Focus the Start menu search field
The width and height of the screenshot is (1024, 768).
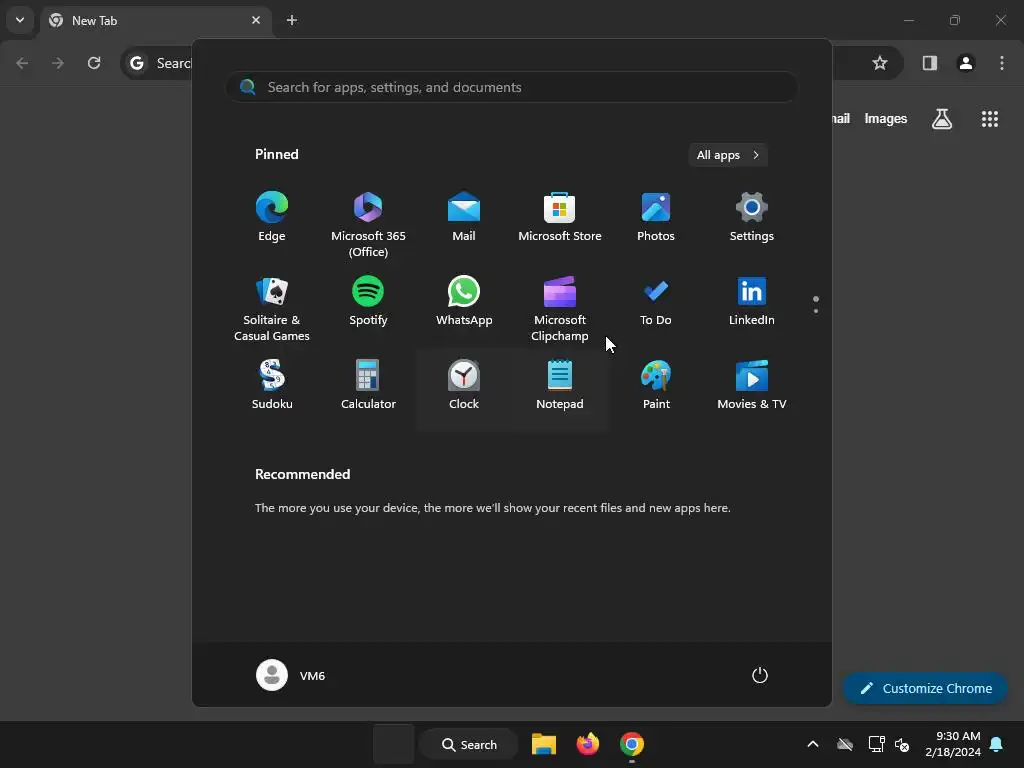(x=512, y=87)
